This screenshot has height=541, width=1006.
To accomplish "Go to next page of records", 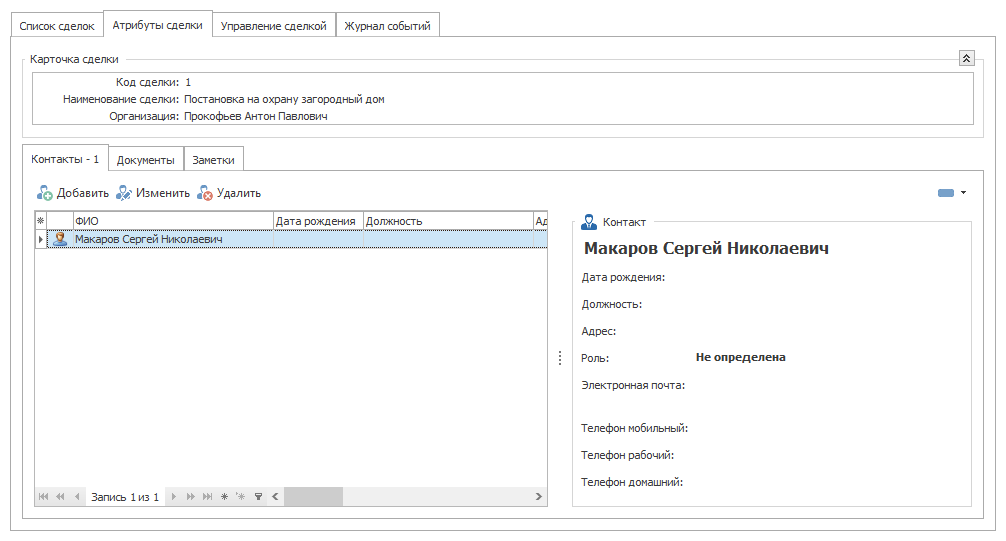I will point(191,496).
